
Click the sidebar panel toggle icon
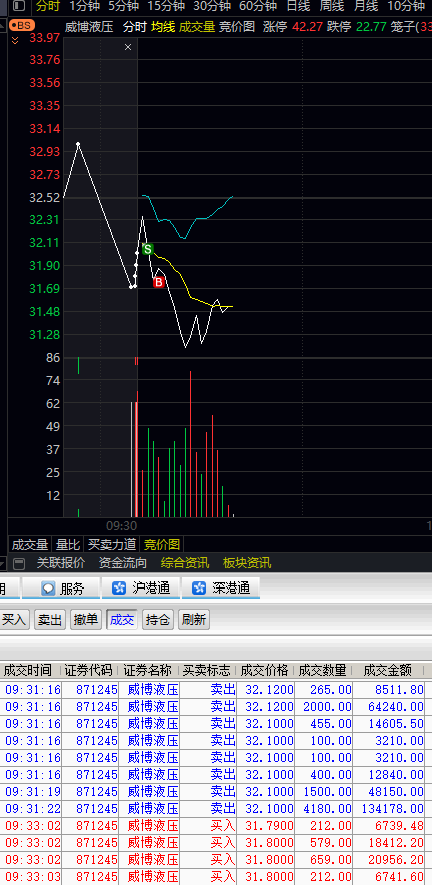coord(19,6)
